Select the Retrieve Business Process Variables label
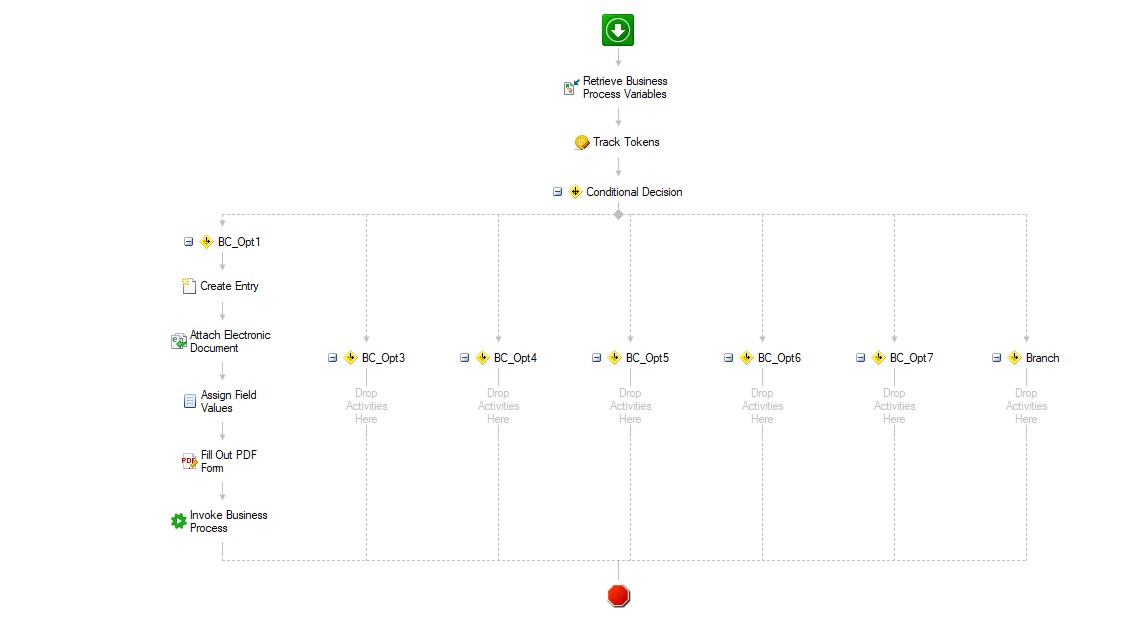The height and width of the screenshot is (620, 1122). click(625, 87)
